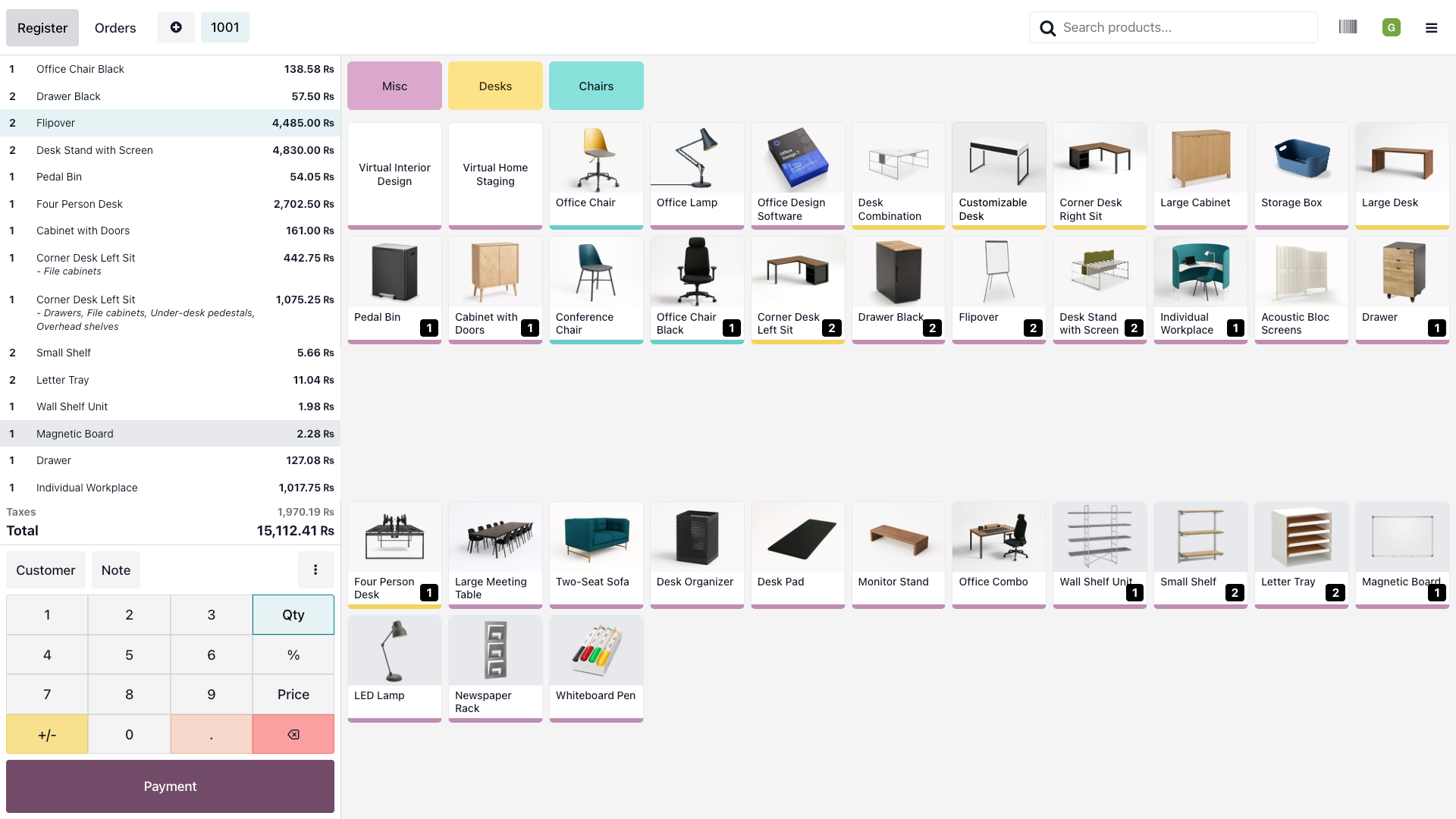This screenshot has height=819, width=1456.
Task: Click the search magnifier icon
Action: coord(1047,28)
